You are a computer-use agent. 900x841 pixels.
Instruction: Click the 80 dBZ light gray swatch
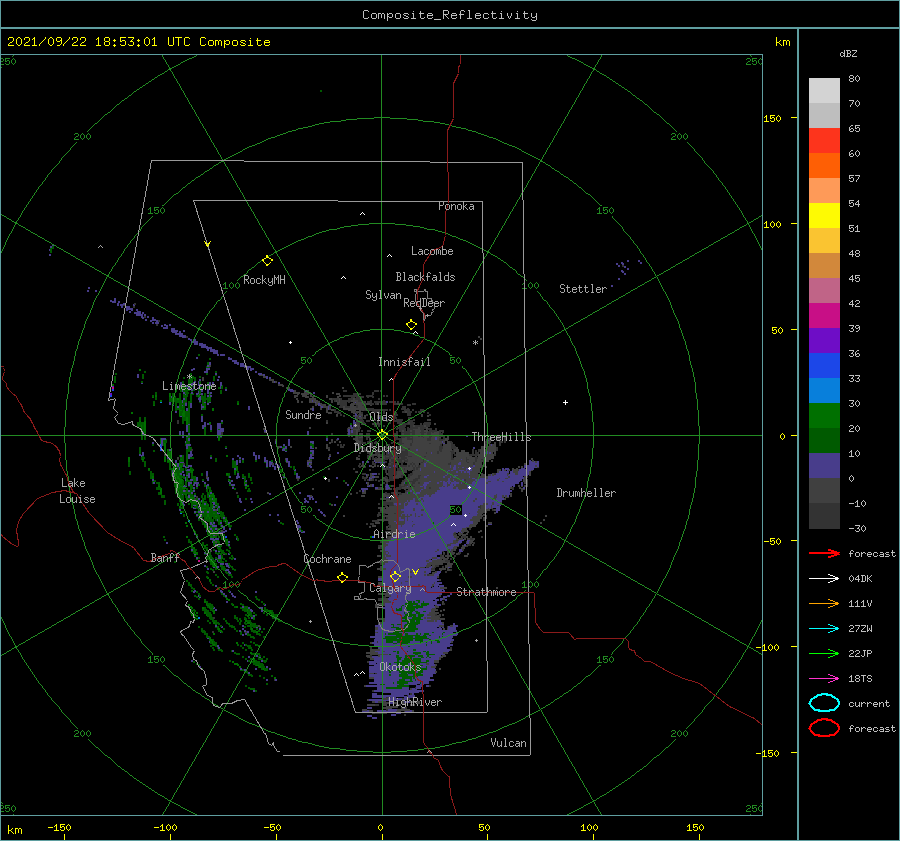click(824, 91)
